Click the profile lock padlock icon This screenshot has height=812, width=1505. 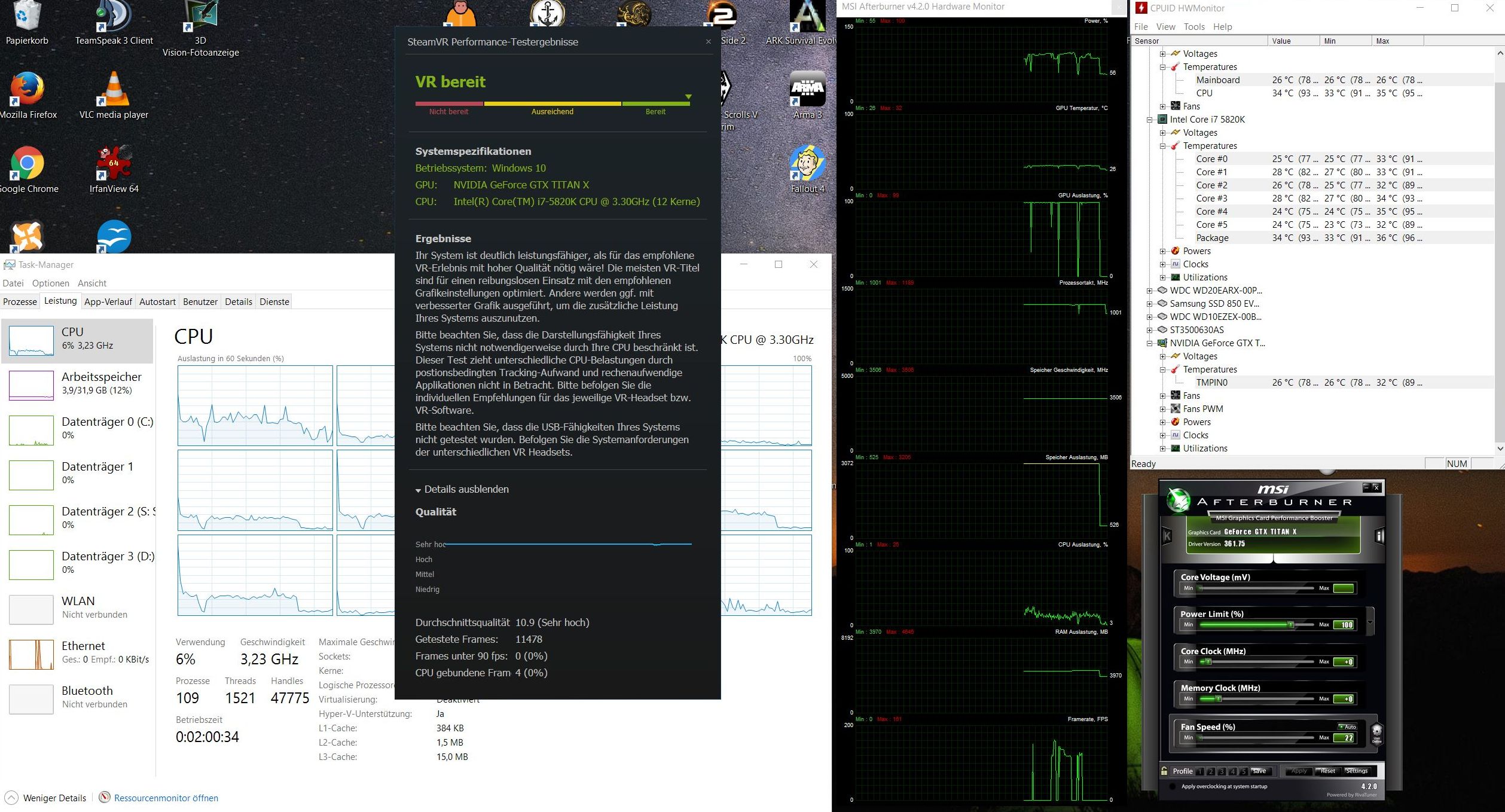tap(1164, 771)
